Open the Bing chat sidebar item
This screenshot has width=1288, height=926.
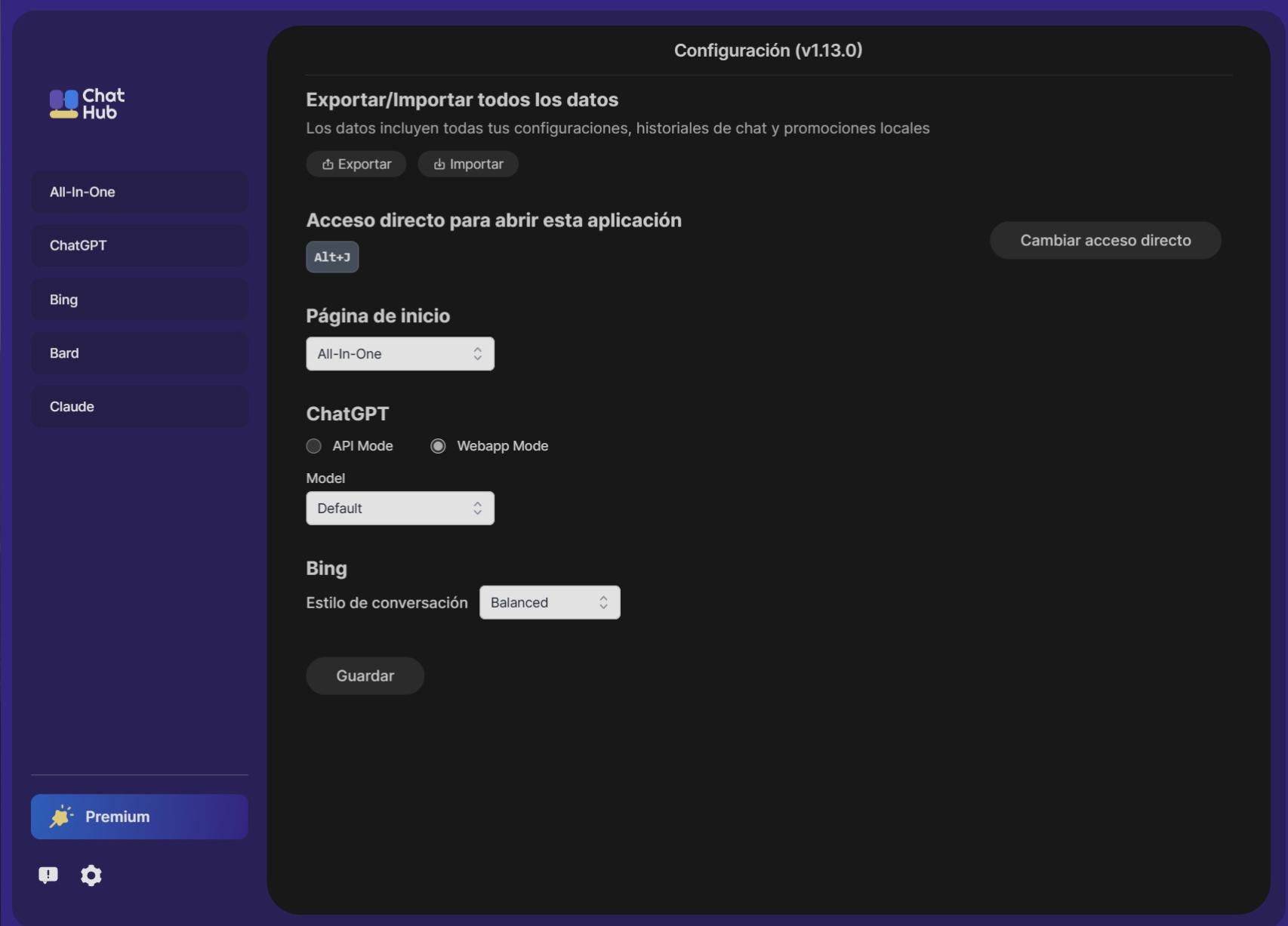click(x=140, y=300)
